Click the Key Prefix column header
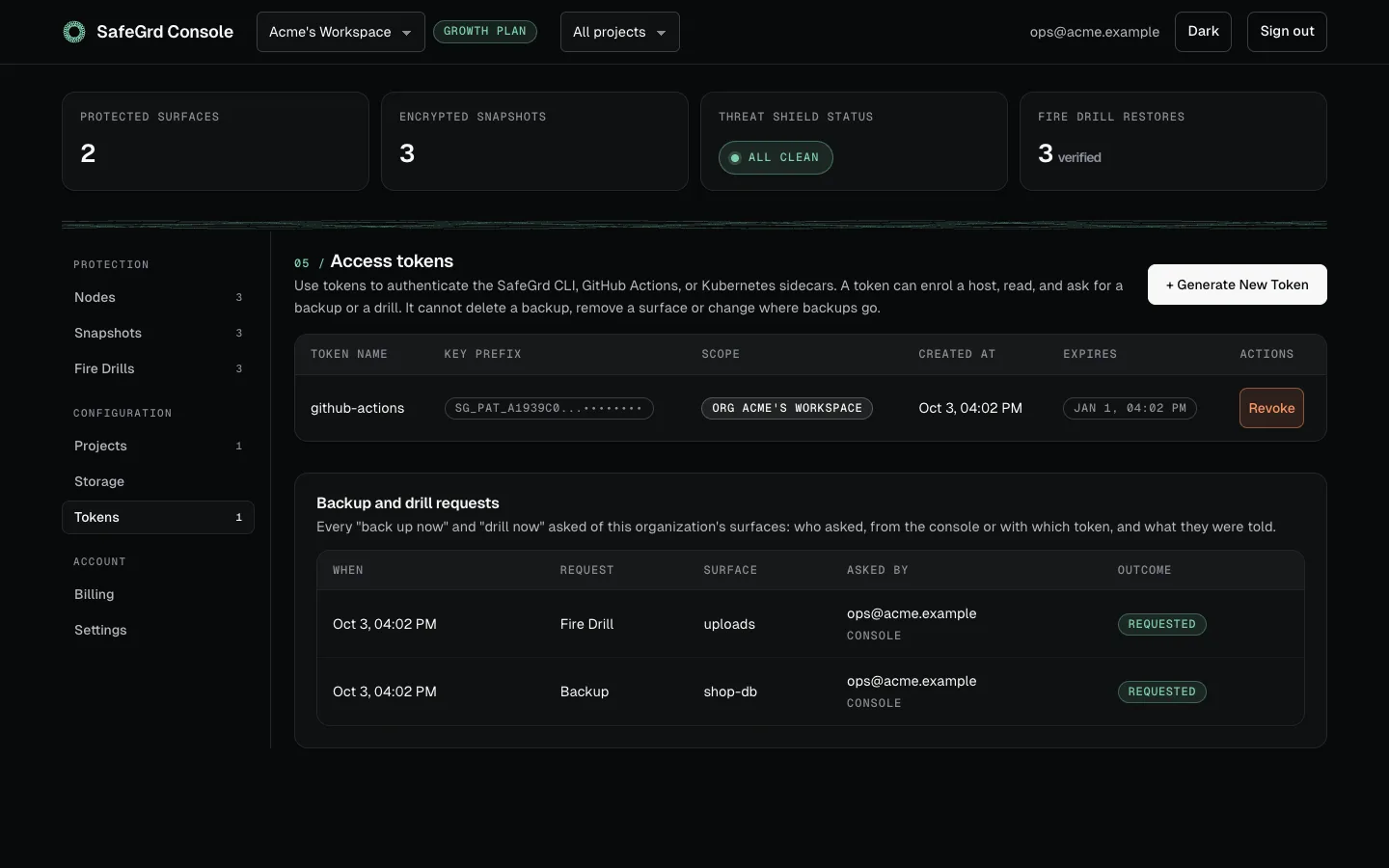Image resolution: width=1389 pixels, height=868 pixels. [x=482, y=354]
